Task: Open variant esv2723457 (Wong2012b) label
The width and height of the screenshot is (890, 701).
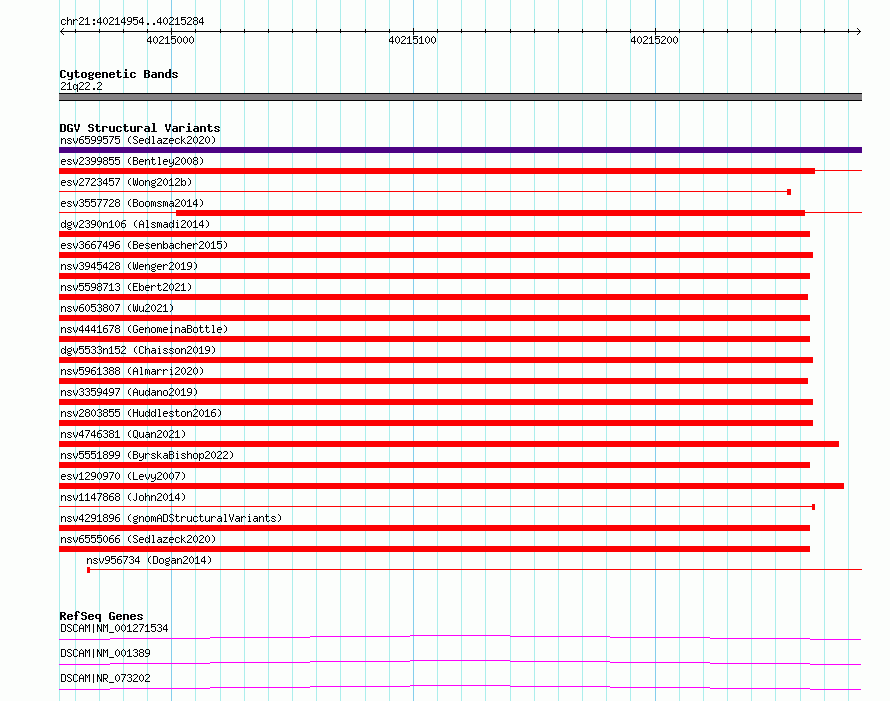Action: [x=126, y=182]
